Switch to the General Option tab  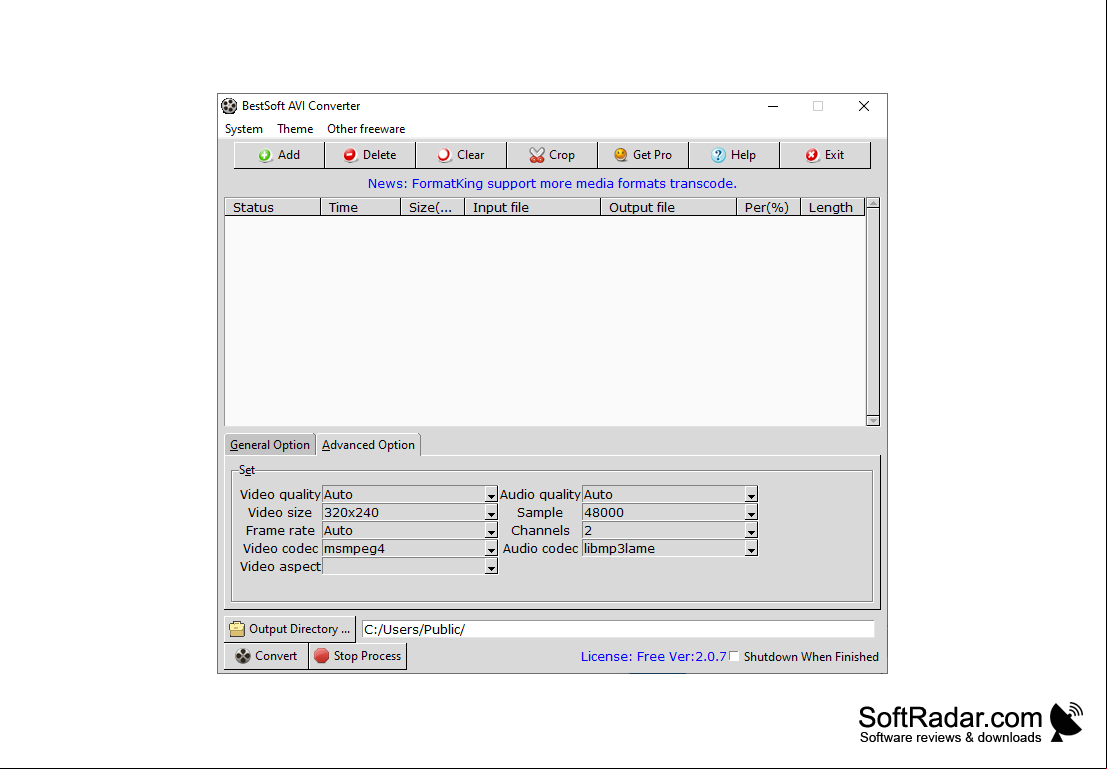coord(270,445)
